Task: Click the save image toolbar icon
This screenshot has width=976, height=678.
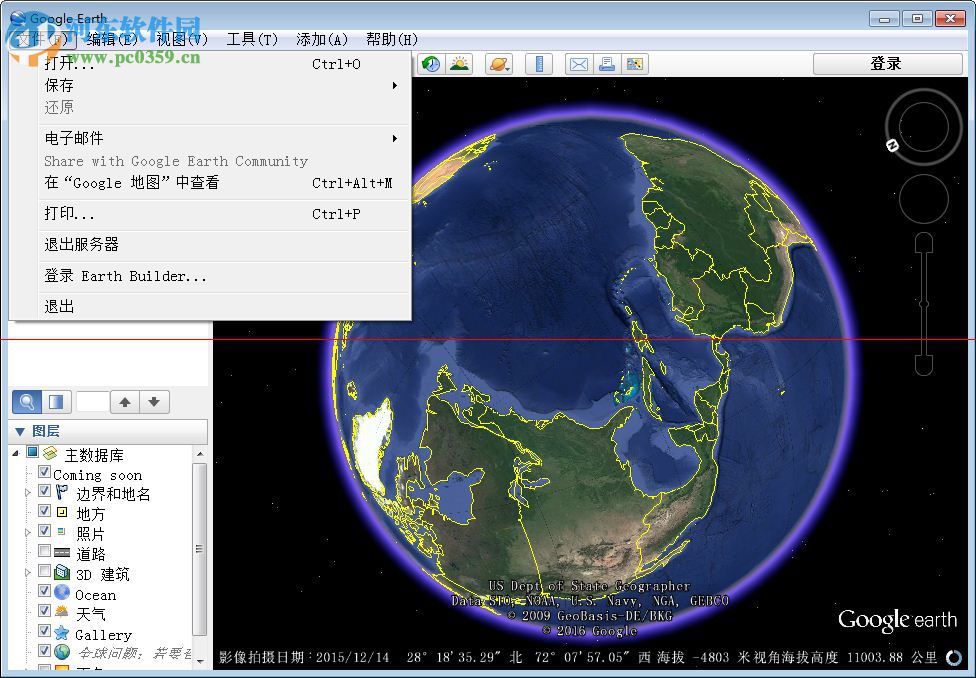Action: (x=634, y=63)
